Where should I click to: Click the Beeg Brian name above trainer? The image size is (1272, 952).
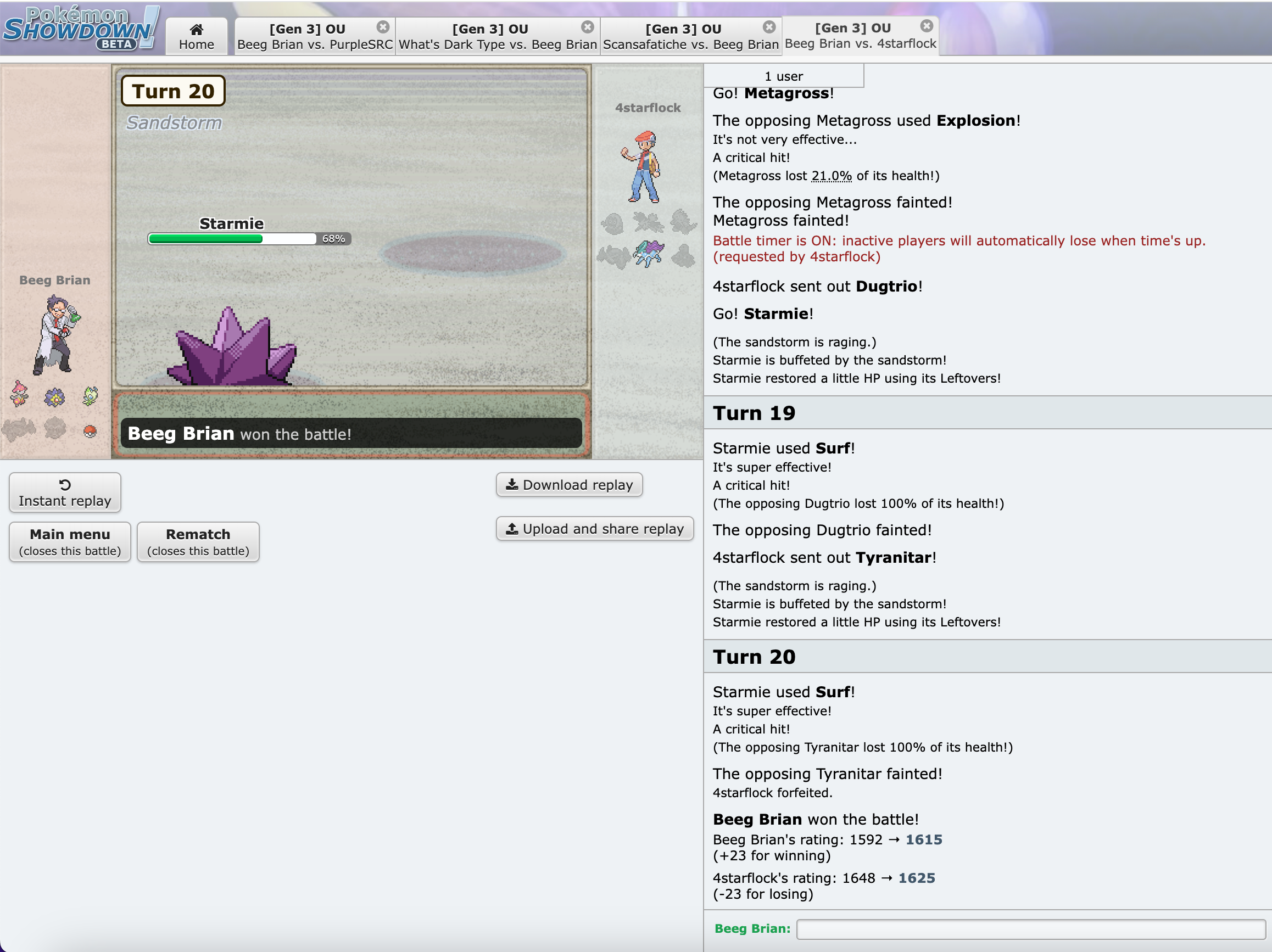point(54,280)
